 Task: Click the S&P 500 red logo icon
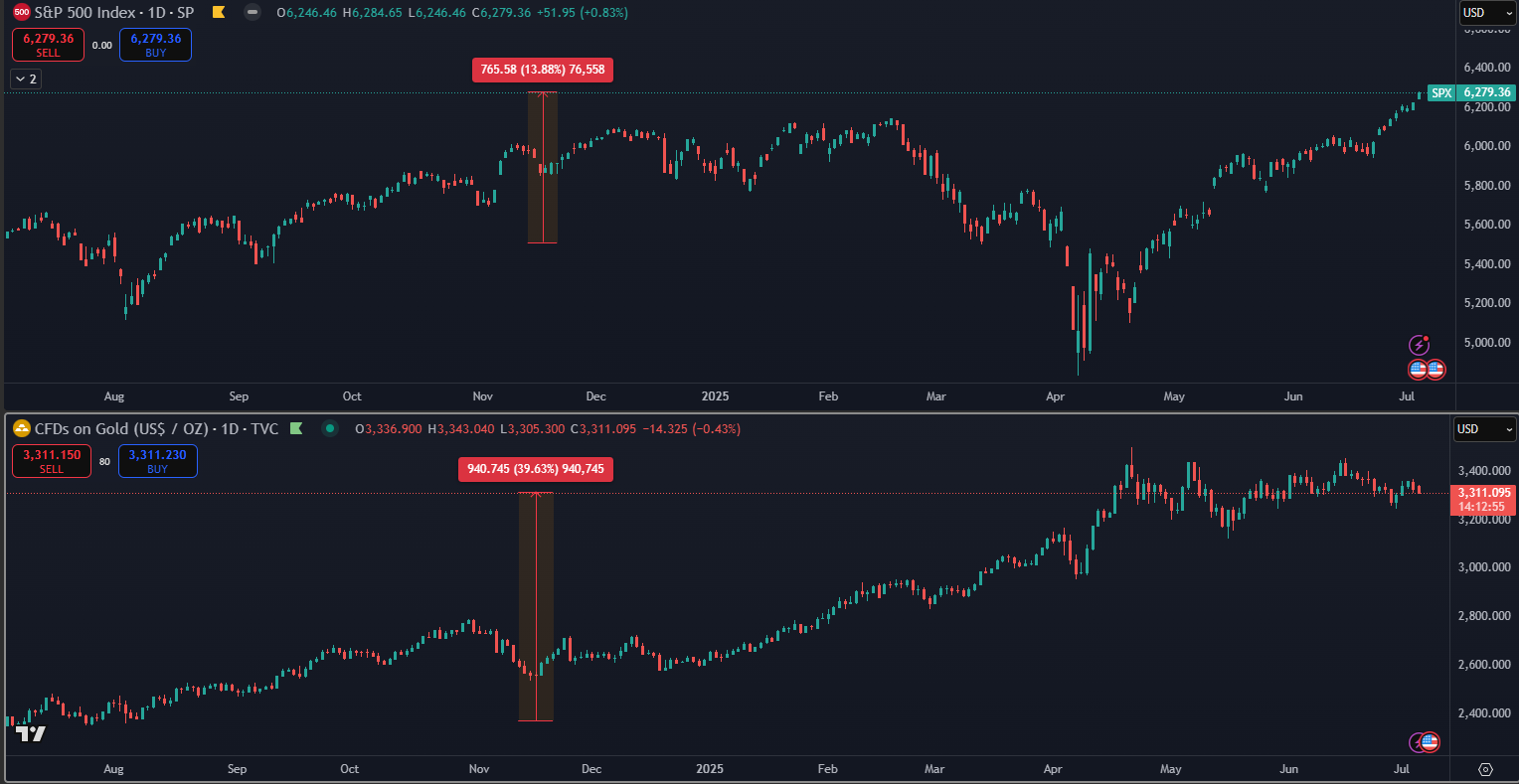[x=21, y=13]
